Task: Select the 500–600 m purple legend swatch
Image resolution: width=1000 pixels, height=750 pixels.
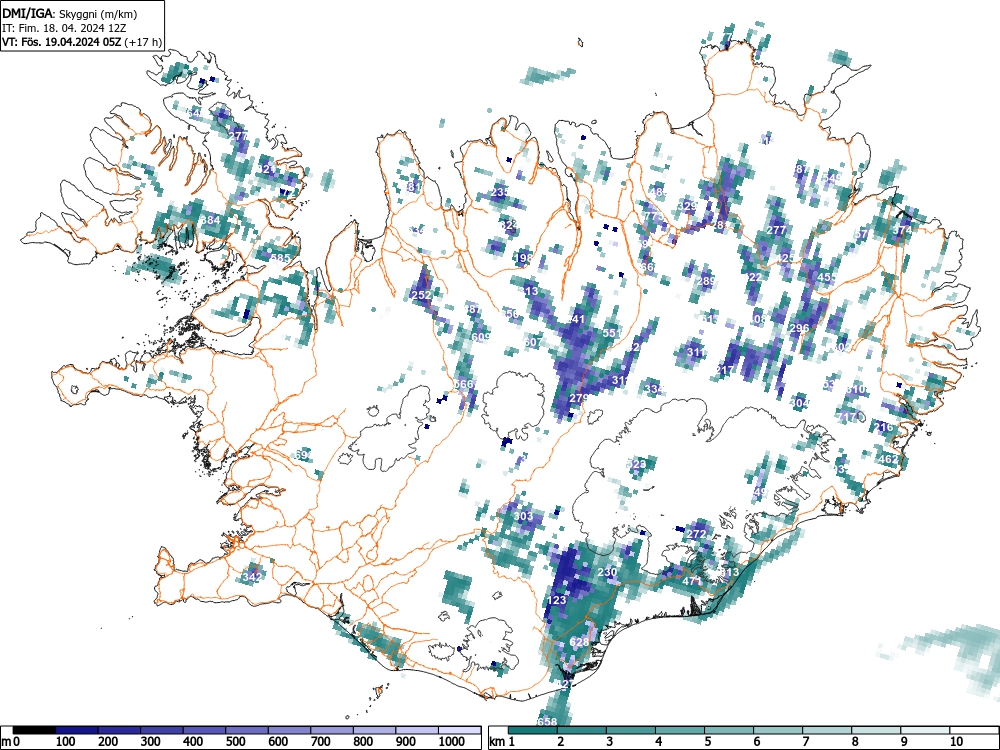Action: pyautogui.click(x=247, y=730)
